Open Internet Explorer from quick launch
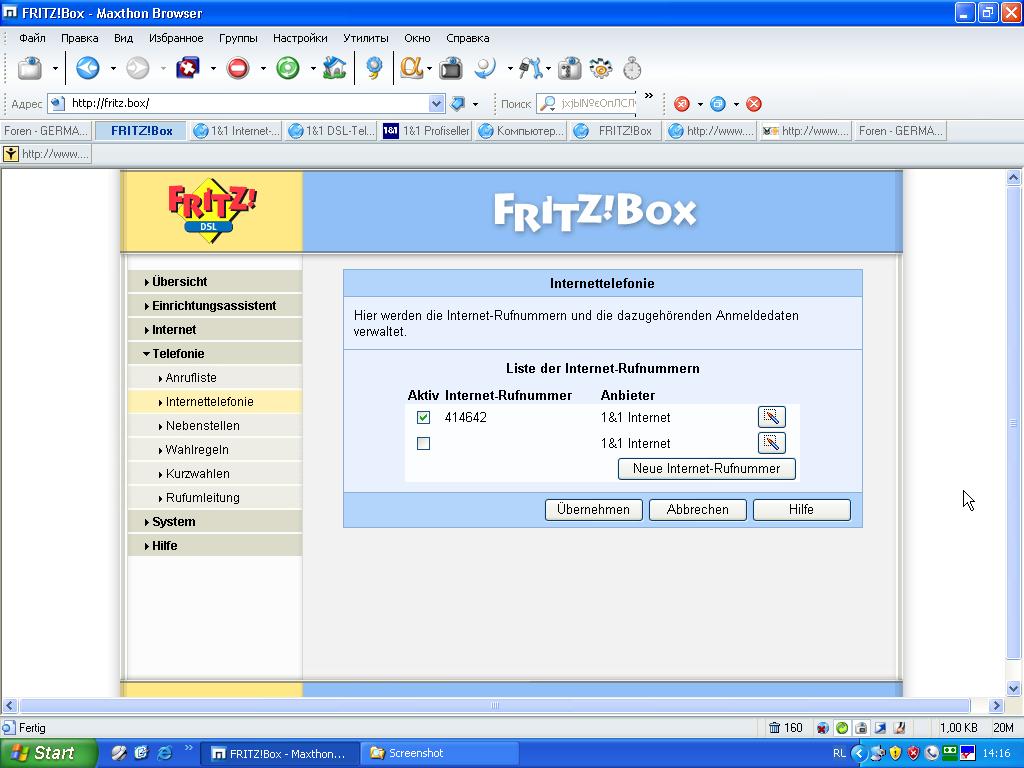The height and width of the screenshot is (768, 1024). coord(165,753)
